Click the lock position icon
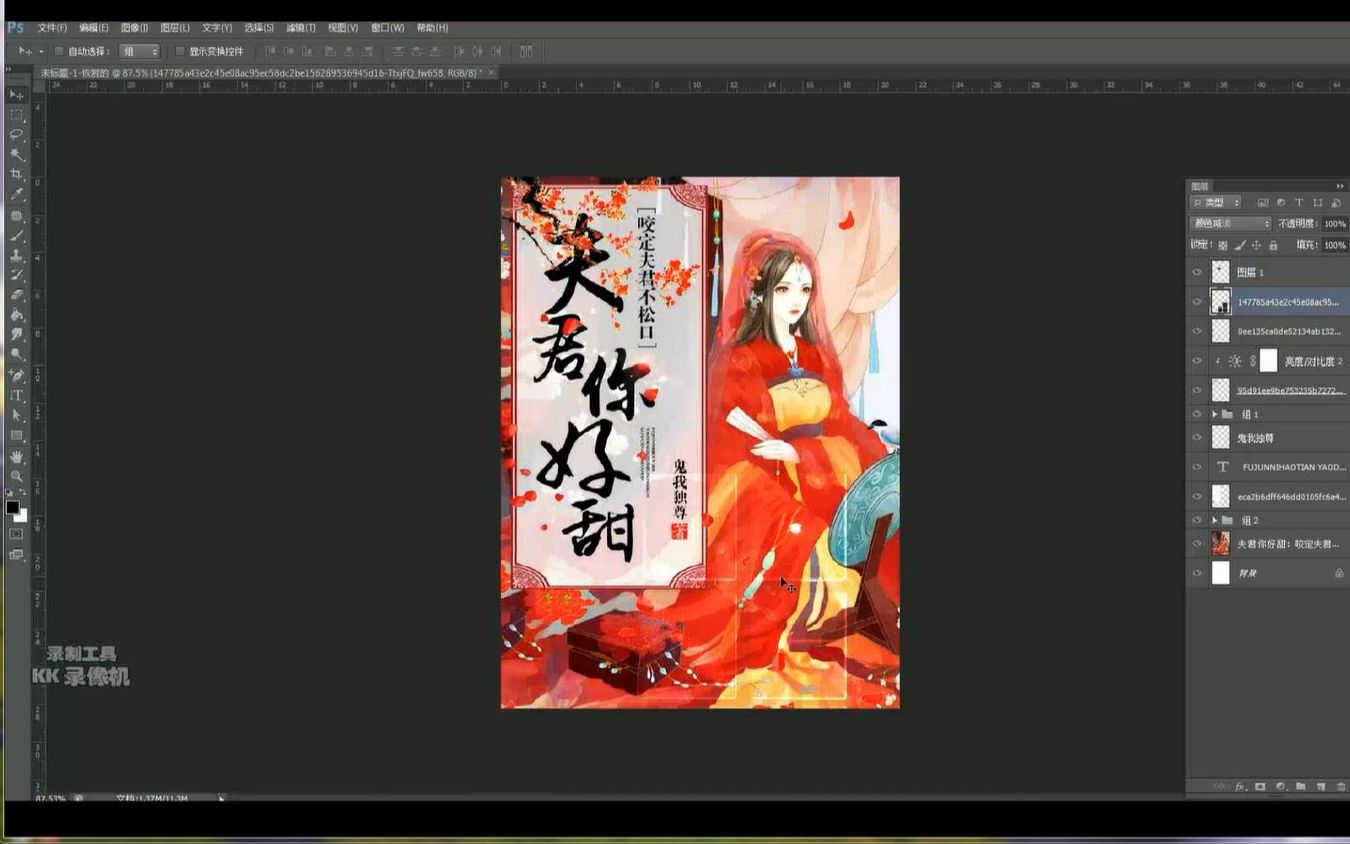 [x=1257, y=245]
